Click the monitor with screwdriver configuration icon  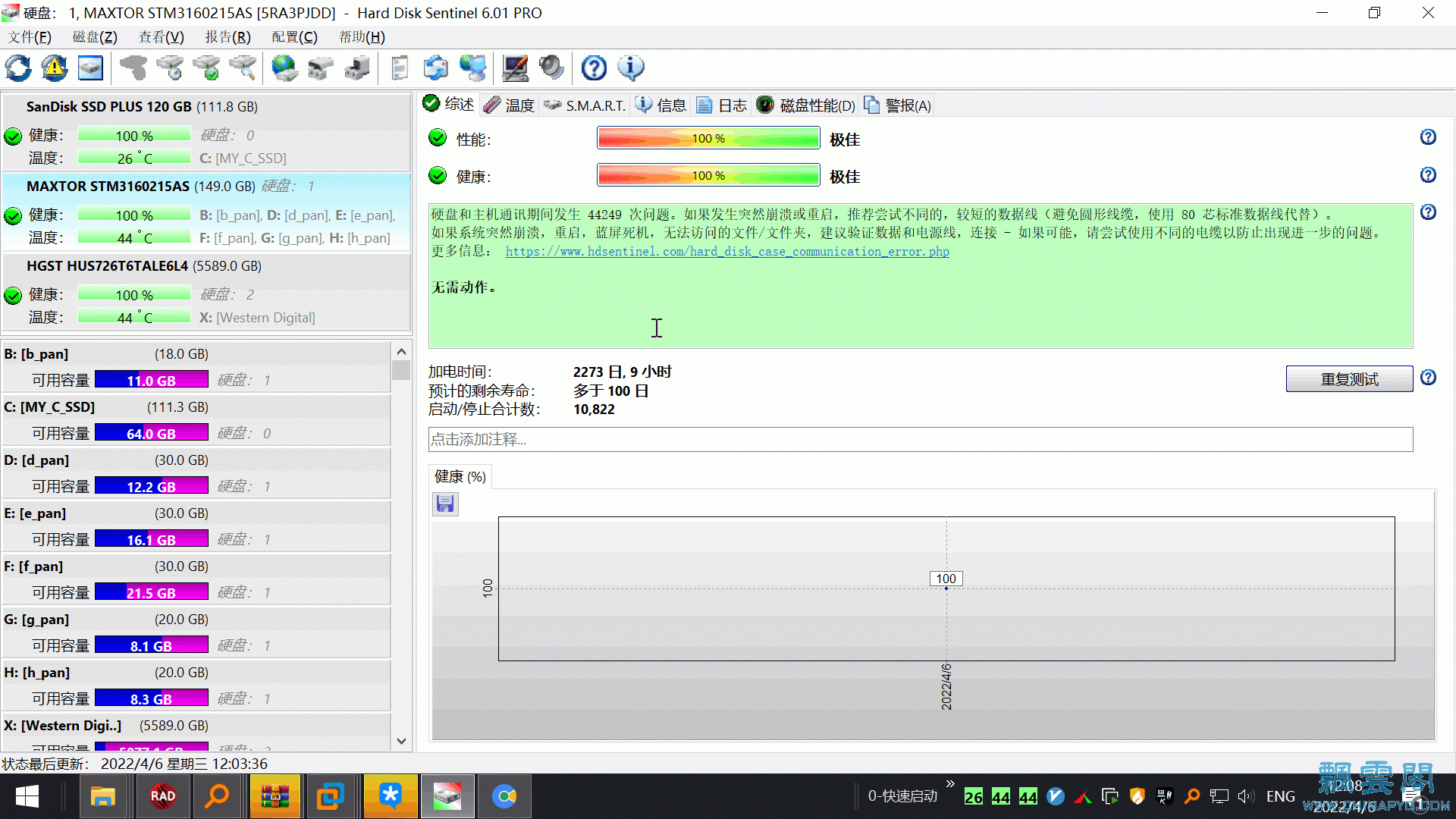point(516,68)
